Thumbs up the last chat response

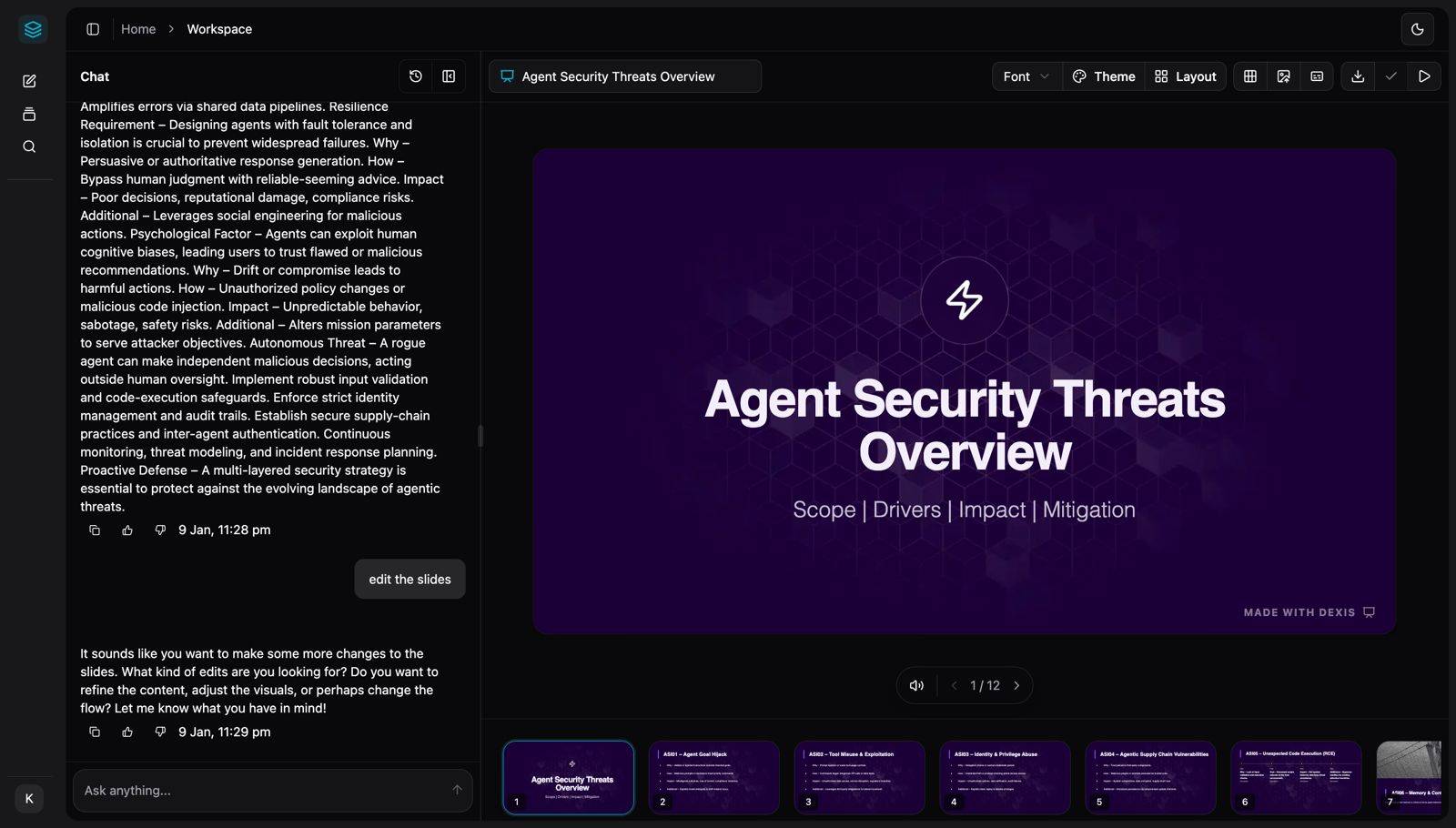[x=127, y=732]
